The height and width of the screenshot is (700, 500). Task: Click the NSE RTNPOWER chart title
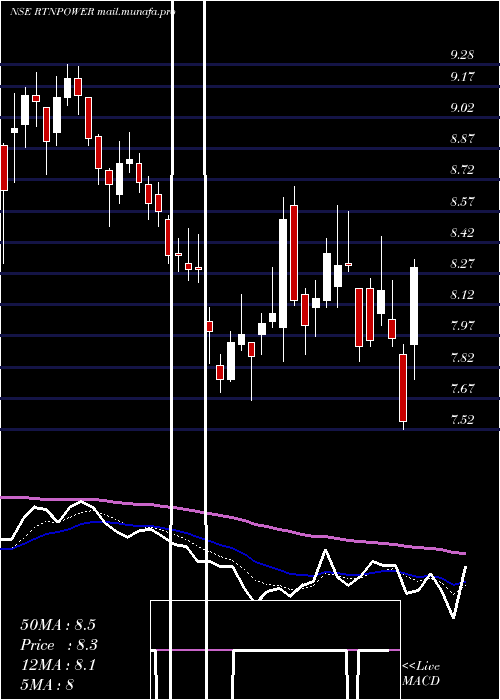[92, 12]
